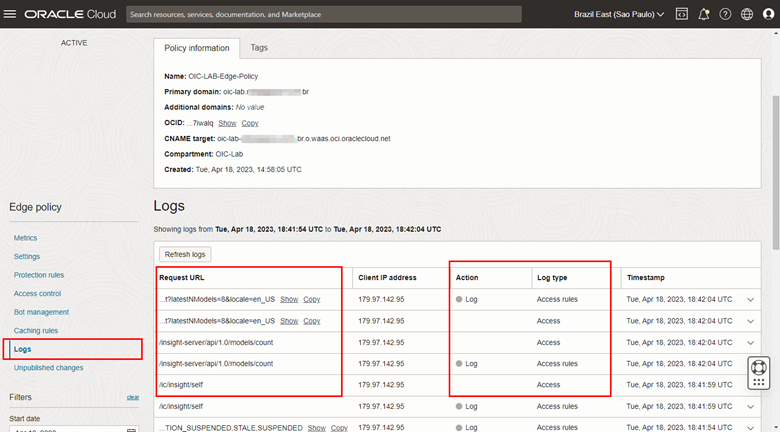The height and width of the screenshot is (432, 780).
Task: Expand the first Access rules log row at 18:42:04
Action: pos(751,300)
